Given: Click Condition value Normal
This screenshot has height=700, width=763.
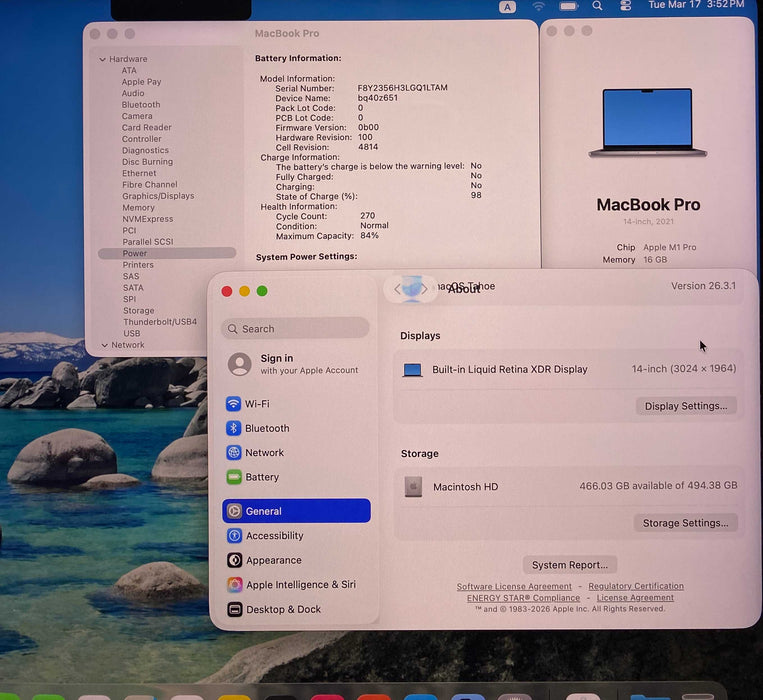Looking at the screenshot, I should (374, 226).
